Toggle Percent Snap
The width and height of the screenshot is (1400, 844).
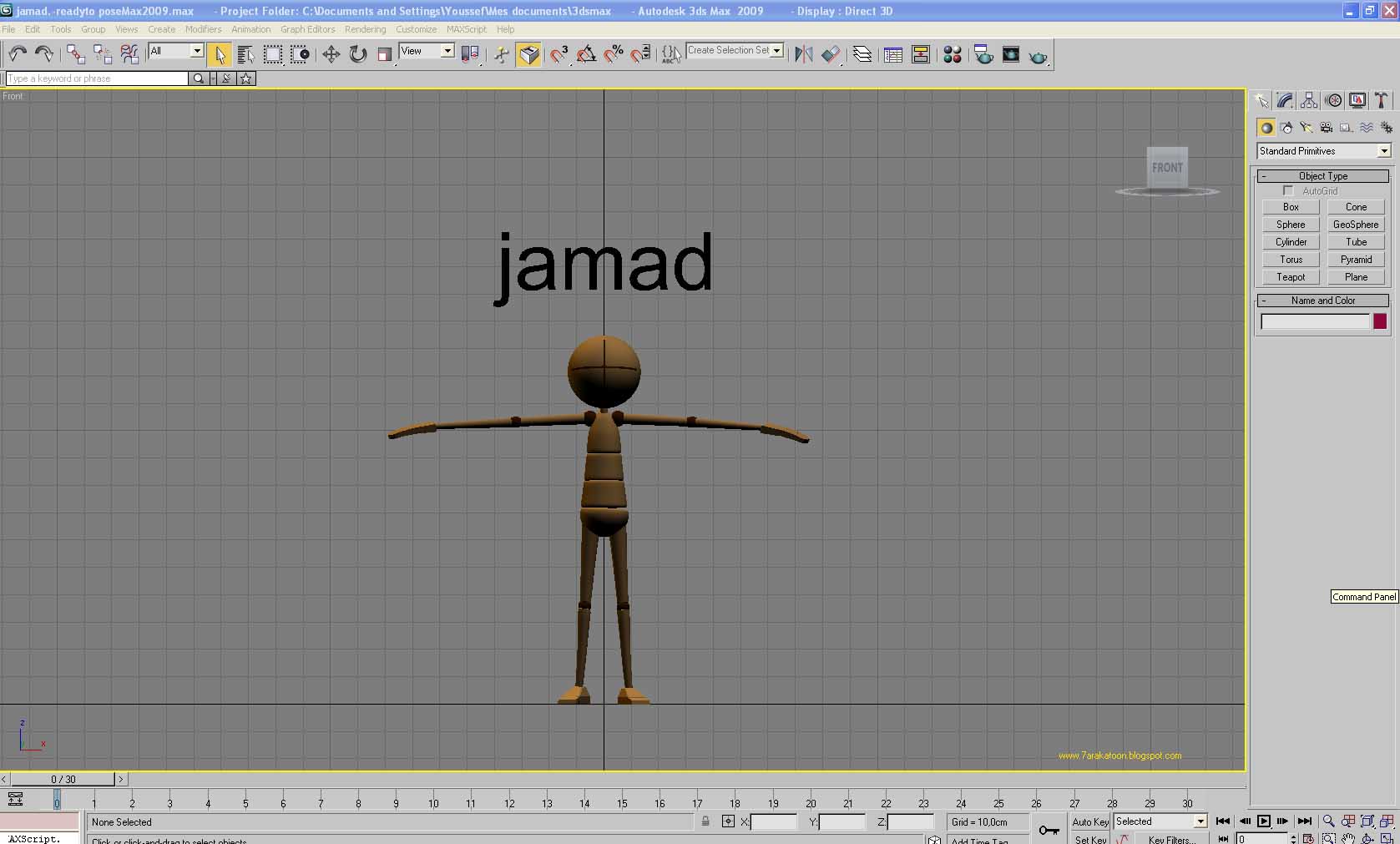614,54
